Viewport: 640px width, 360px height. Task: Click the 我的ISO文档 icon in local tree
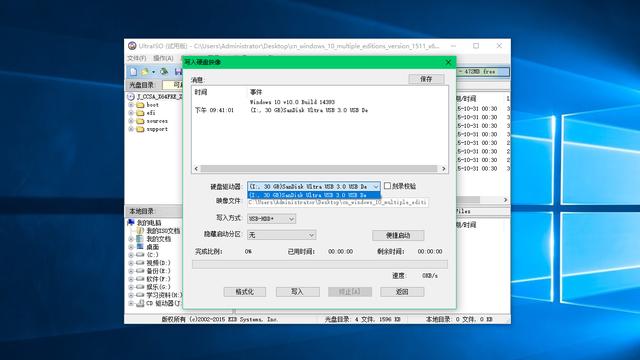pyautogui.click(x=140, y=231)
